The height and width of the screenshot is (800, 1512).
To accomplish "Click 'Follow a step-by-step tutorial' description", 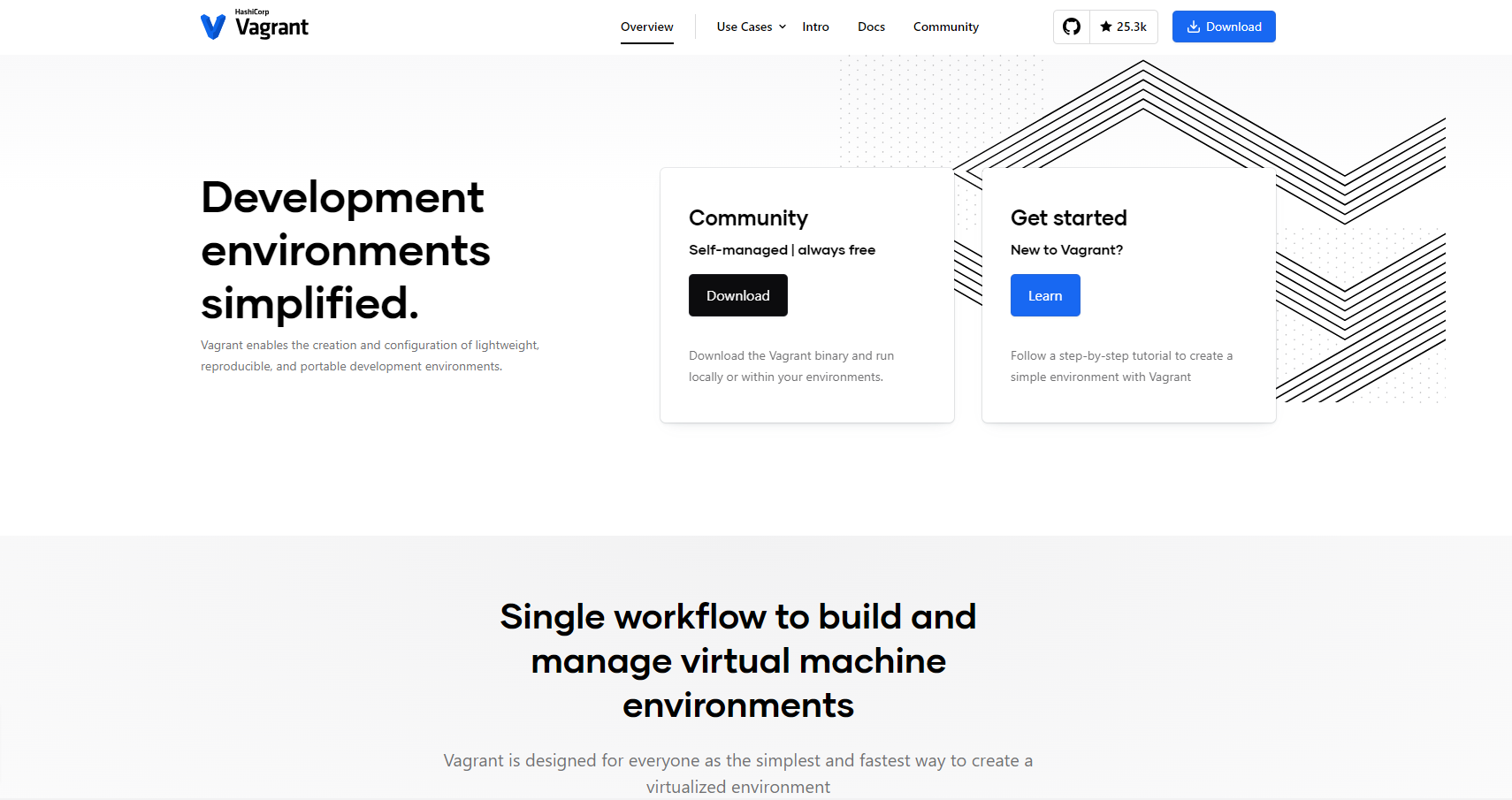I will click(x=1121, y=366).
